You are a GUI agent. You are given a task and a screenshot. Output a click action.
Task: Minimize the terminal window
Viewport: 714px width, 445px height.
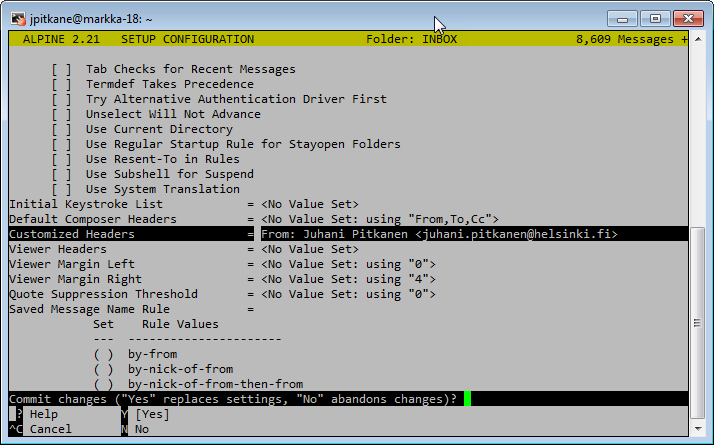point(625,18)
